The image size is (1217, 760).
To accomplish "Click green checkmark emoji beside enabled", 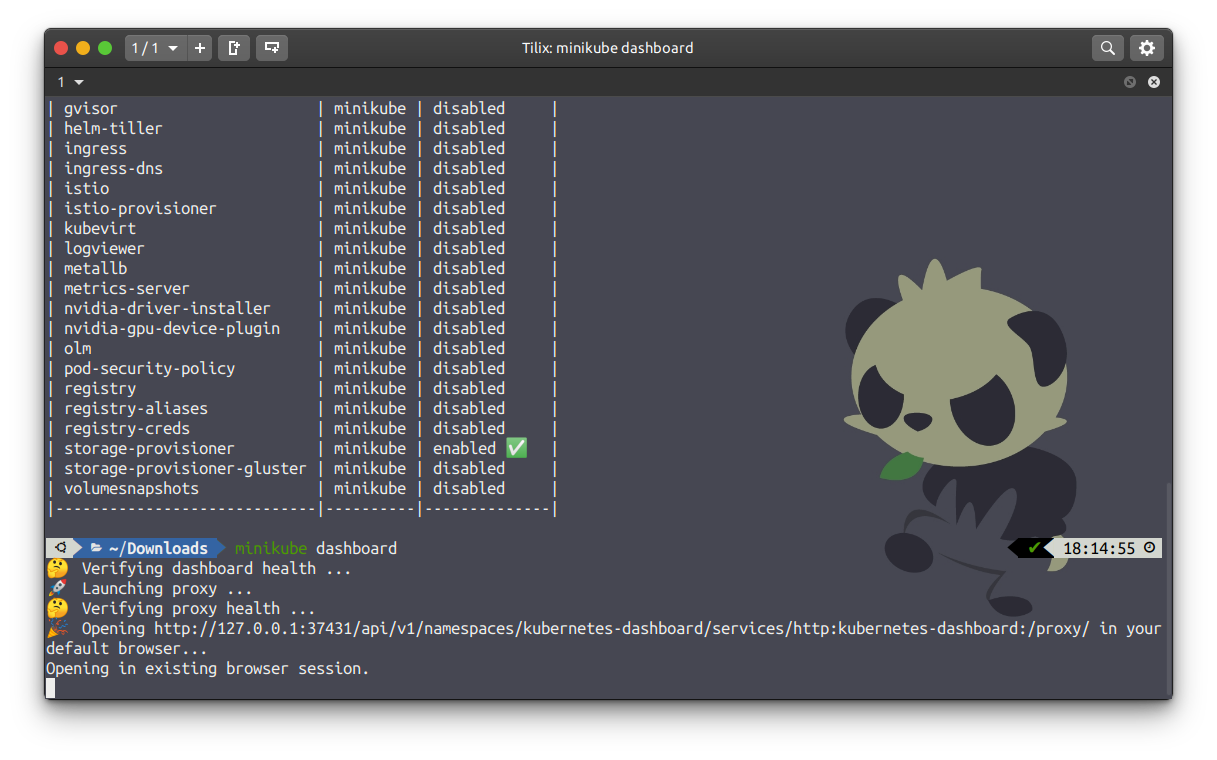I will coord(516,448).
